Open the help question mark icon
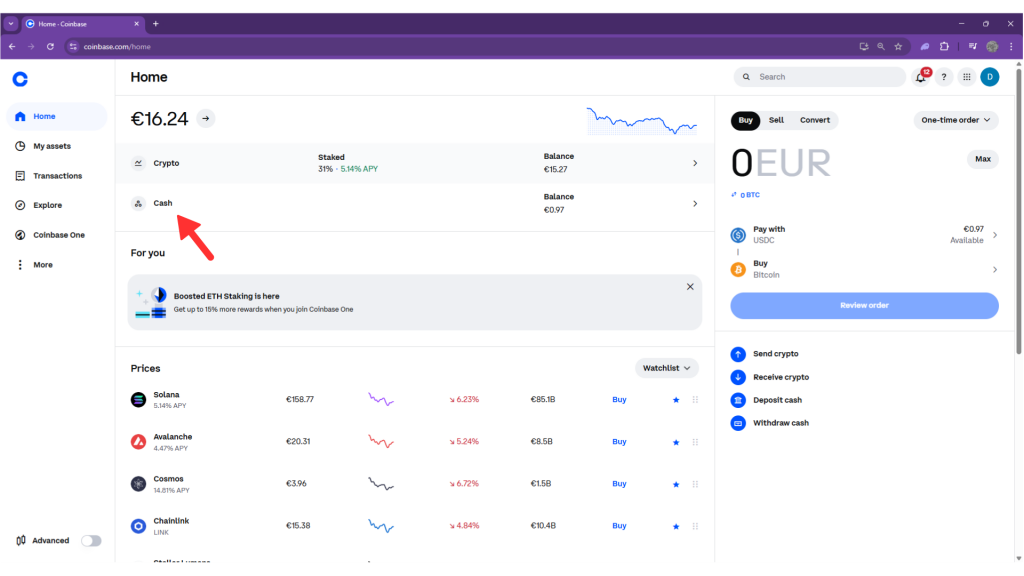1024x576 pixels. click(944, 77)
